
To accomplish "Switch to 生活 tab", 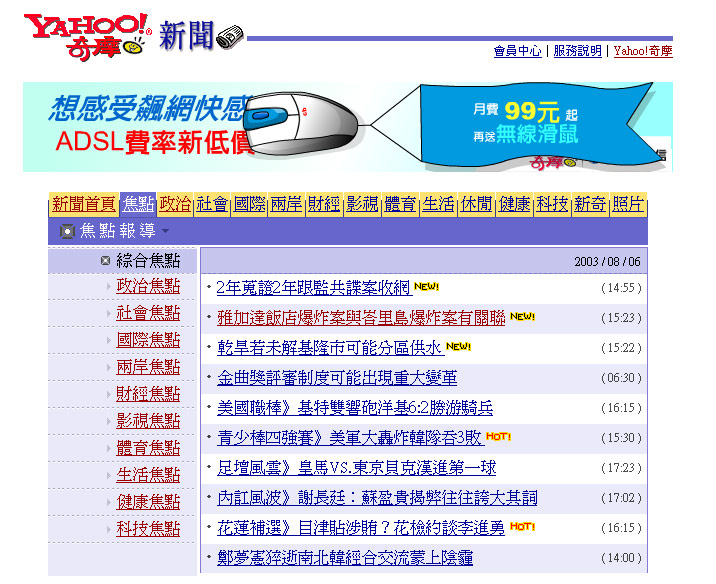I will [x=438, y=204].
